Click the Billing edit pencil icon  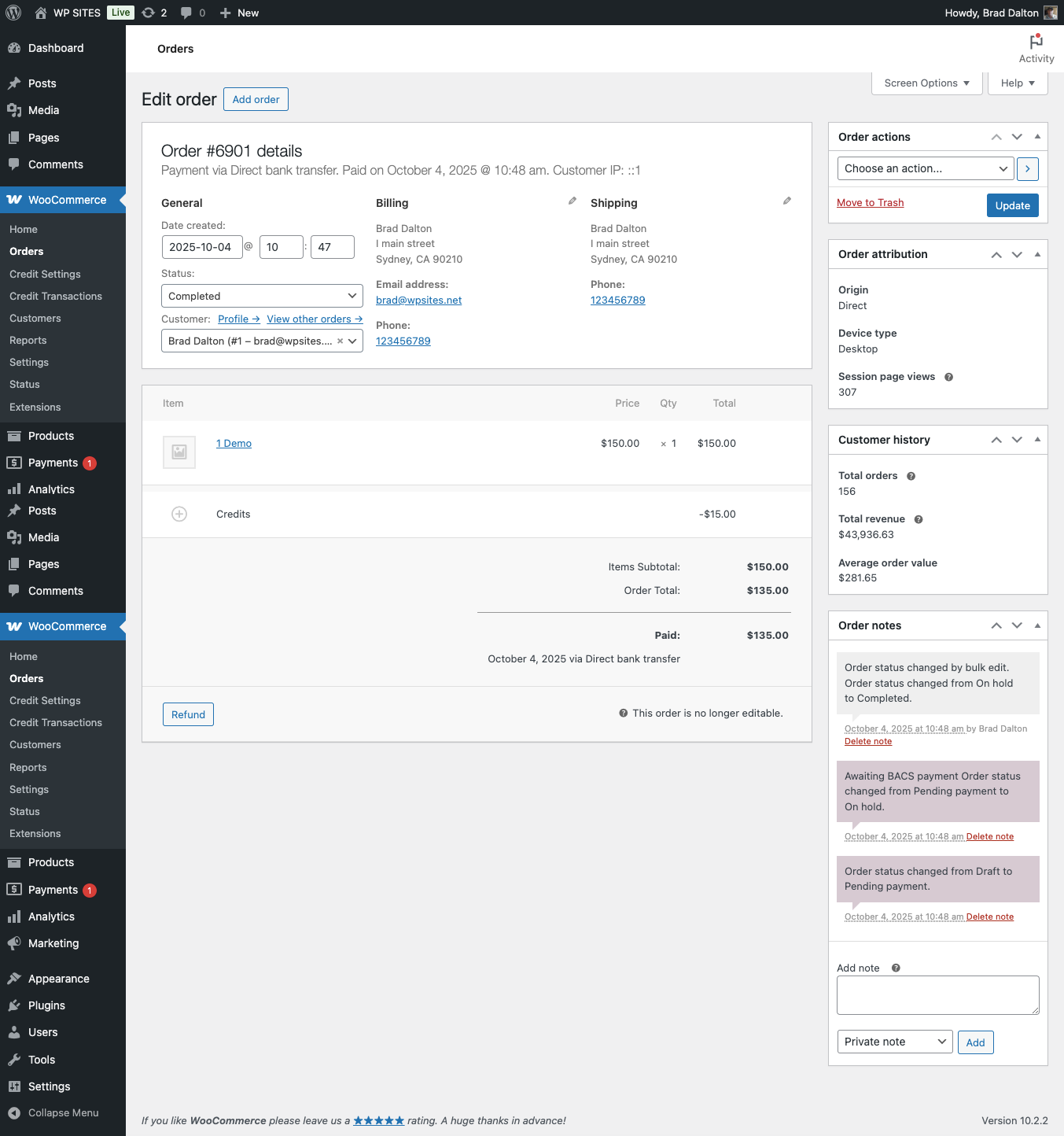572,201
